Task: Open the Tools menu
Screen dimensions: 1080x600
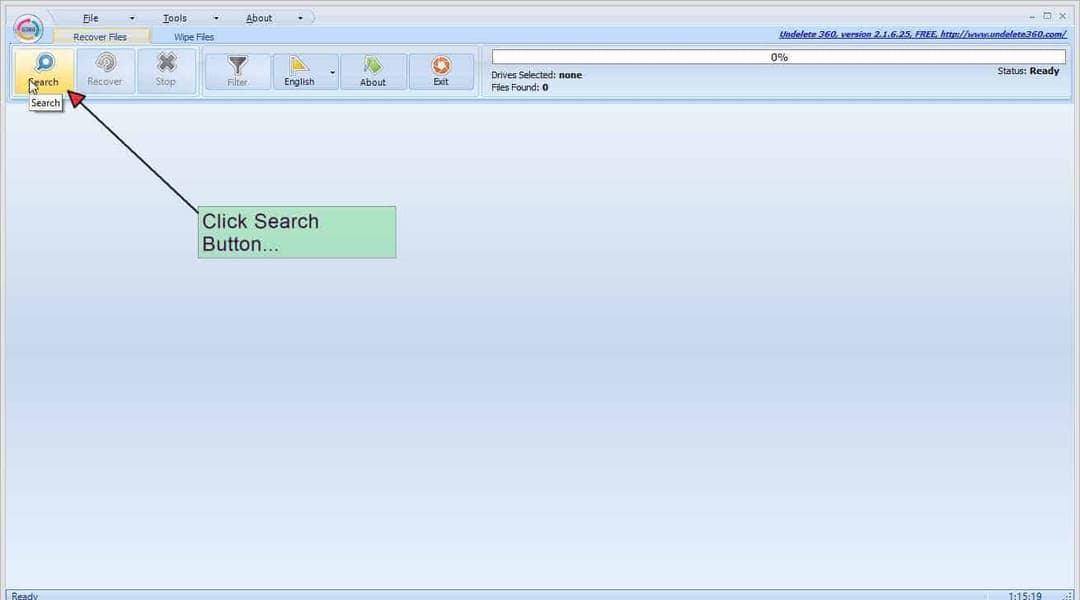Action: click(175, 18)
